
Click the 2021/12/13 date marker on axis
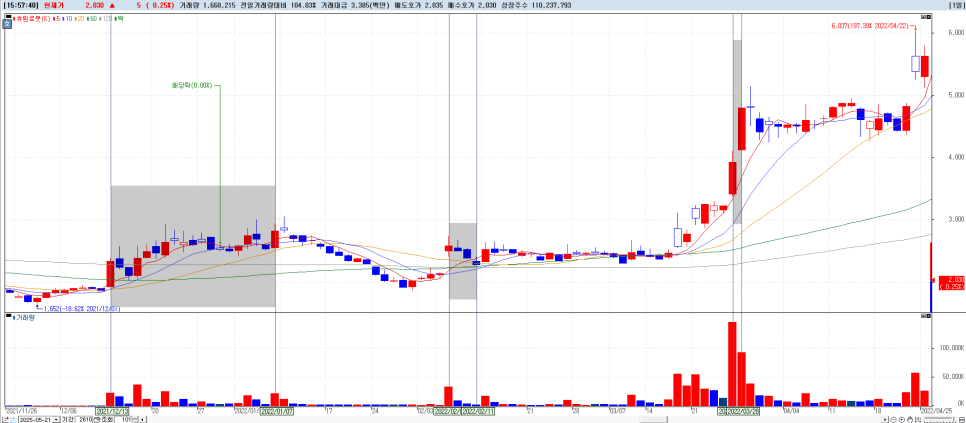[112, 411]
